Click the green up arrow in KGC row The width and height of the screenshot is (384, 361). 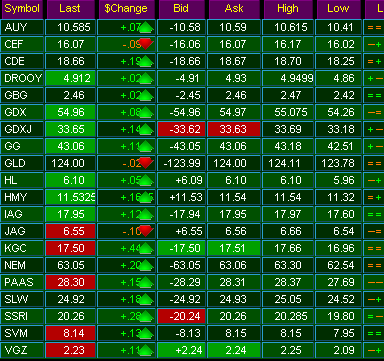(x=146, y=248)
